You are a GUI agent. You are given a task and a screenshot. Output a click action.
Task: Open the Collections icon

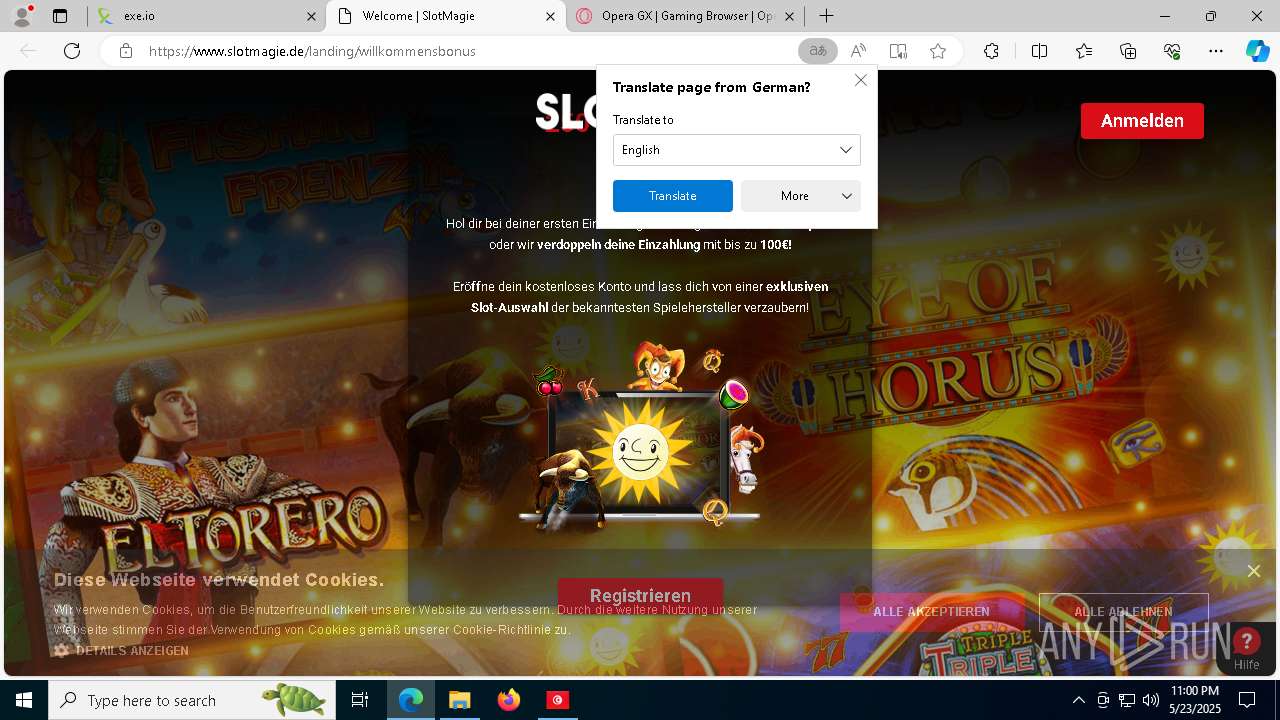coord(1128,51)
